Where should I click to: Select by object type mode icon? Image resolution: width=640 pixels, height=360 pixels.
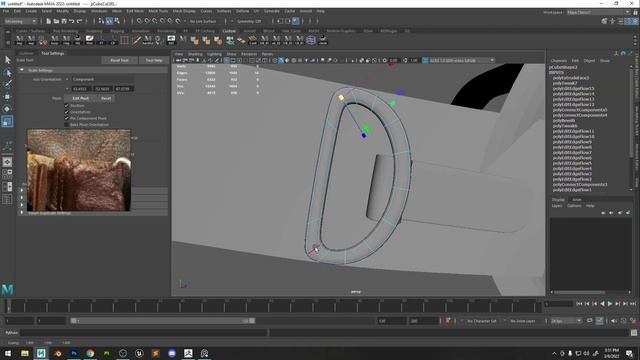point(109,21)
